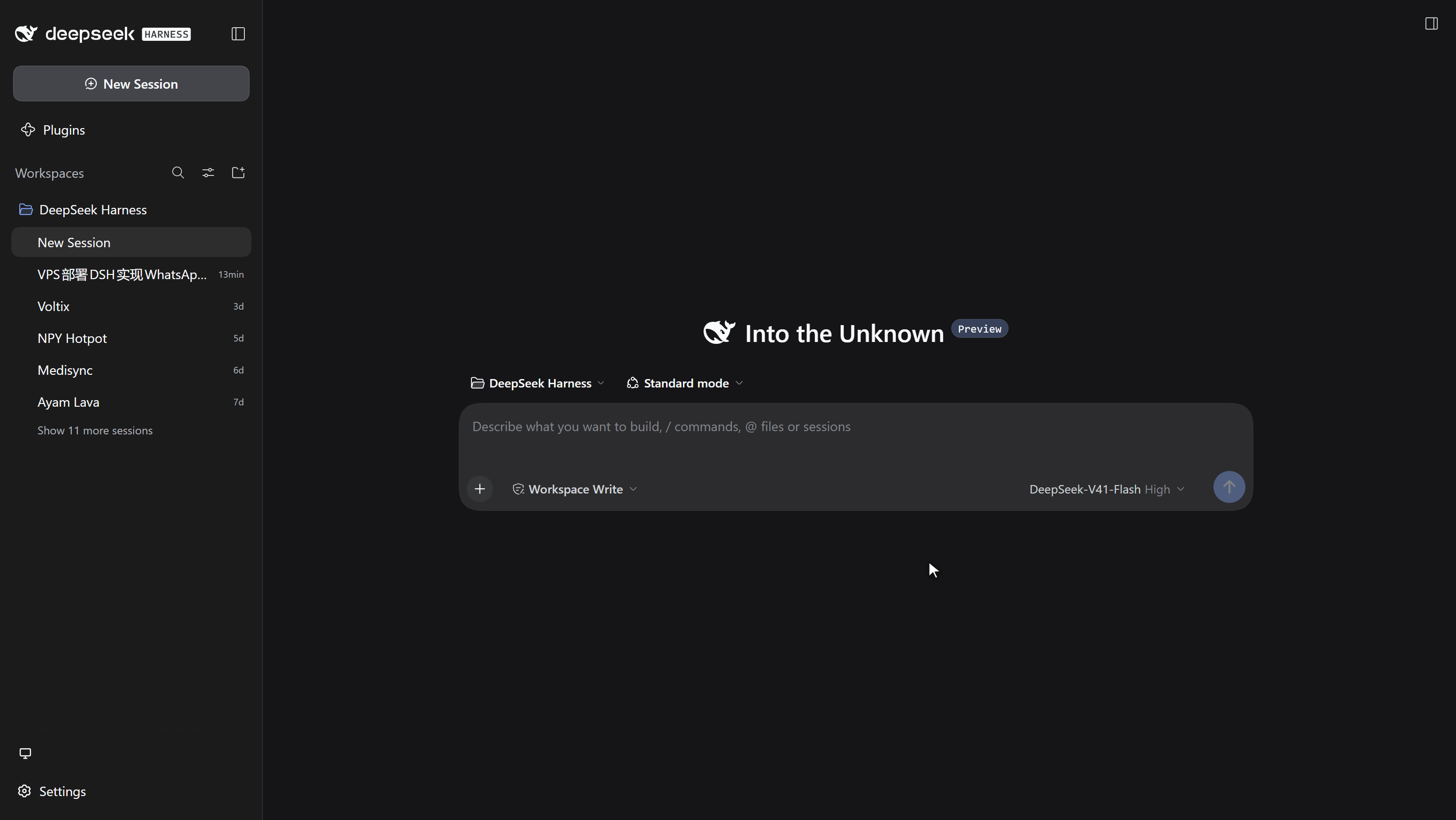Show 11 more sessions
The width and height of the screenshot is (1456, 820).
pos(95,431)
